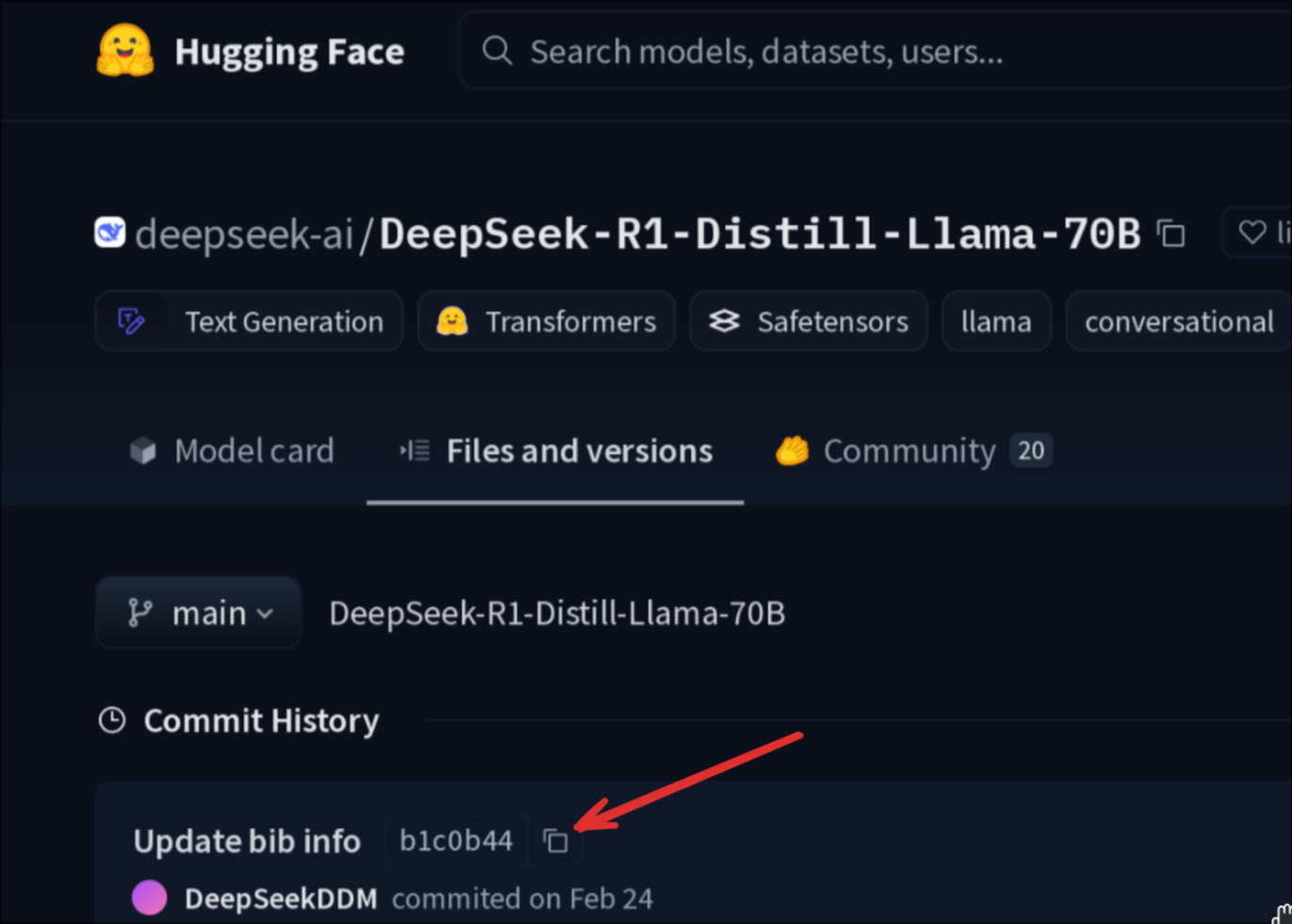Click the Safetensors stacked layers icon
This screenshot has width=1292, height=924.
(x=724, y=321)
